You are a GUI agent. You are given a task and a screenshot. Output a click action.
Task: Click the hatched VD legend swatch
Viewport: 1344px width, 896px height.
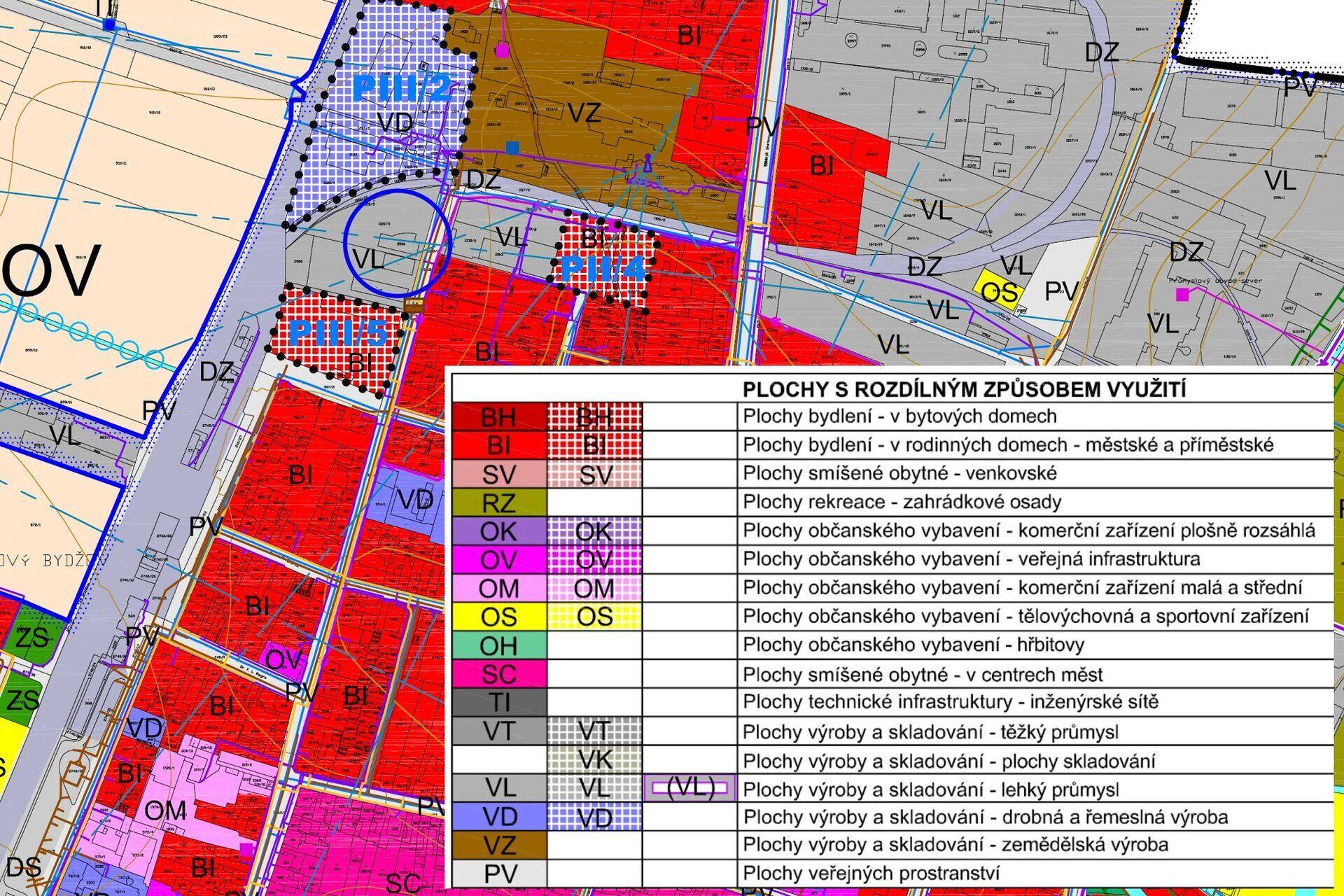[594, 817]
